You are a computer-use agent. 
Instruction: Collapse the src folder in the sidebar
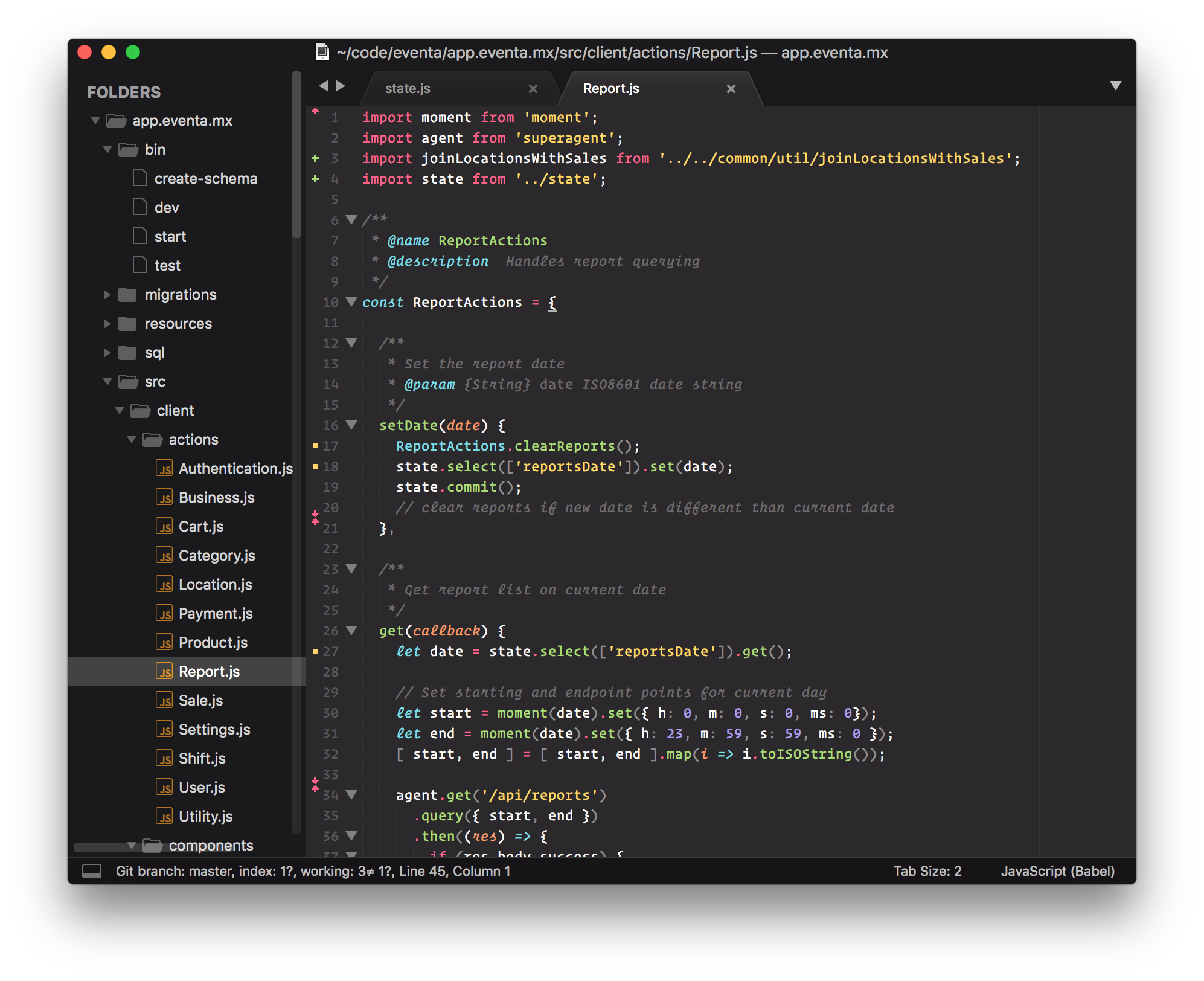coord(106,381)
